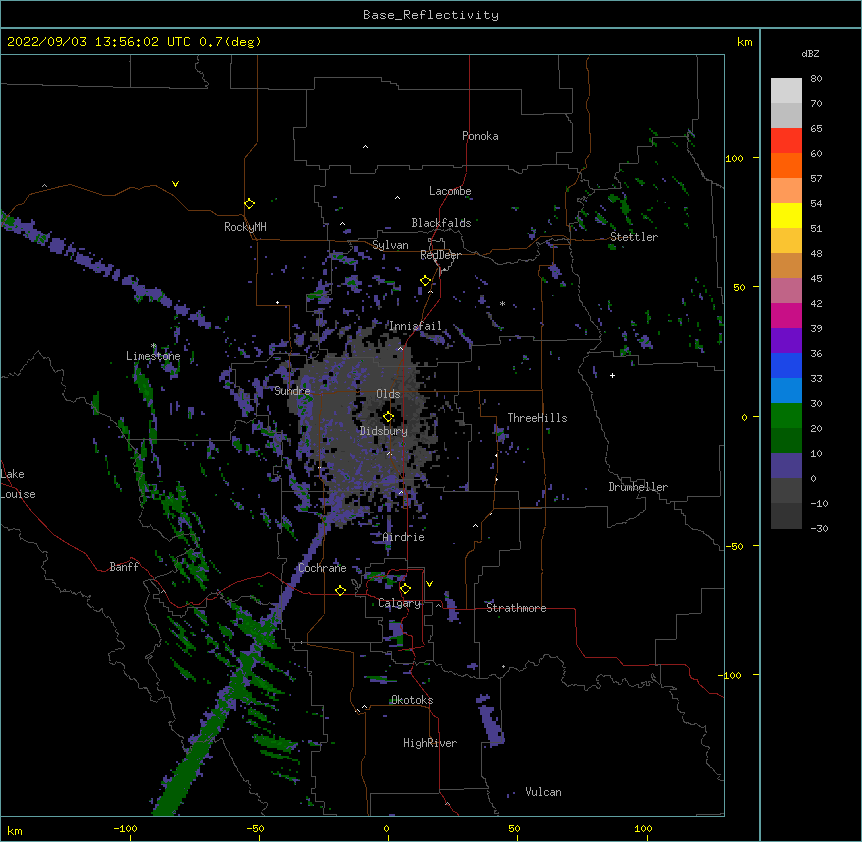Click the Cochrane town label
This screenshot has width=862, height=842.
click(322, 568)
